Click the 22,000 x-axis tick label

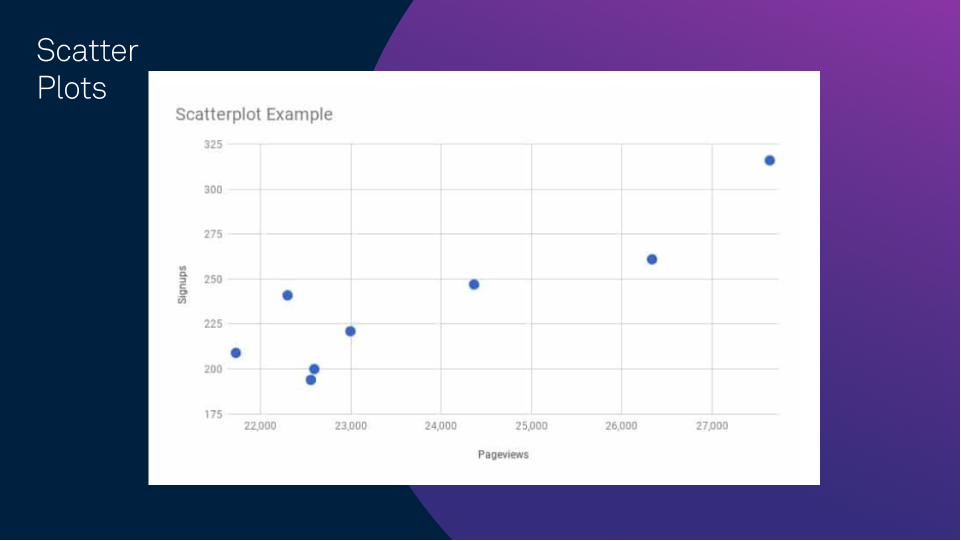coord(260,426)
